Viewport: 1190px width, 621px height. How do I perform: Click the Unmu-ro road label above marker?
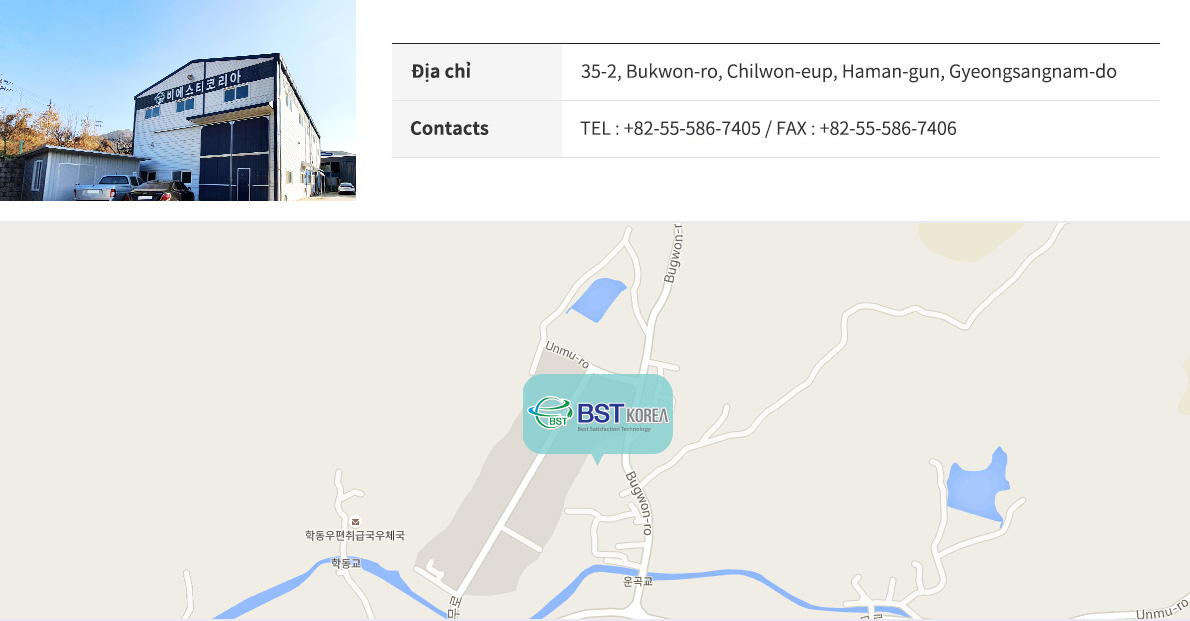click(567, 355)
